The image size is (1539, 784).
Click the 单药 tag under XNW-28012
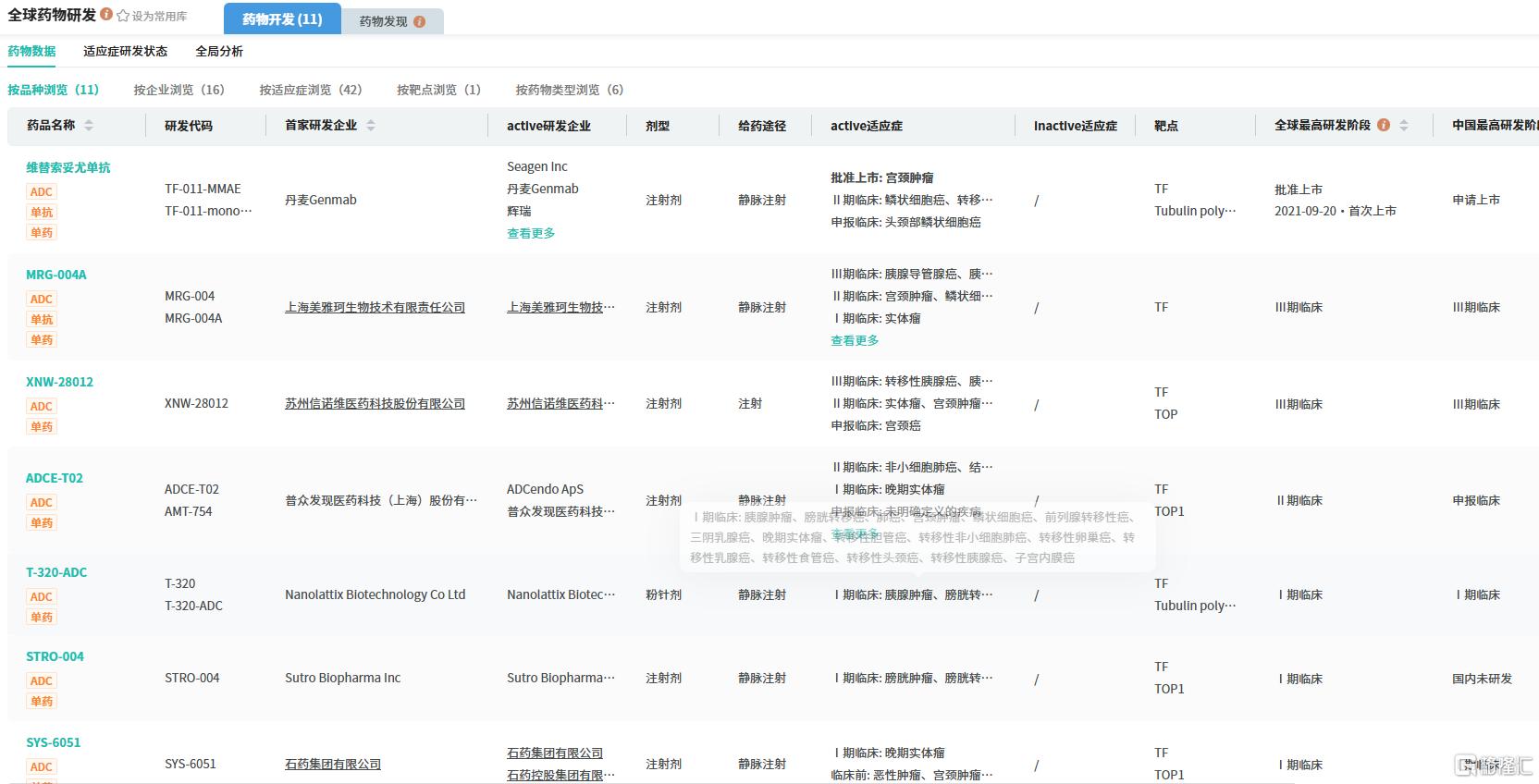point(42,426)
